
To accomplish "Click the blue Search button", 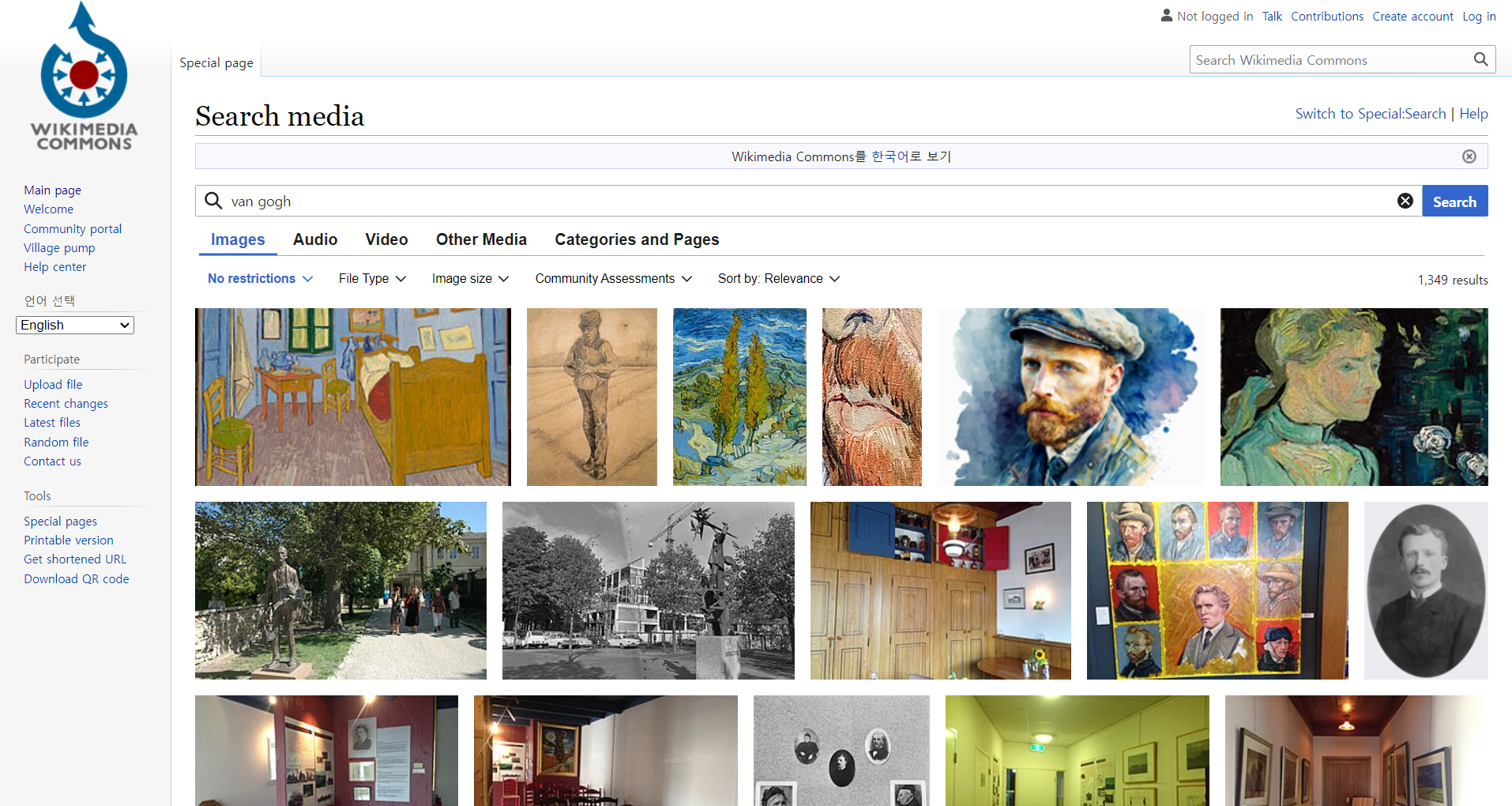I will pyautogui.click(x=1455, y=201).
